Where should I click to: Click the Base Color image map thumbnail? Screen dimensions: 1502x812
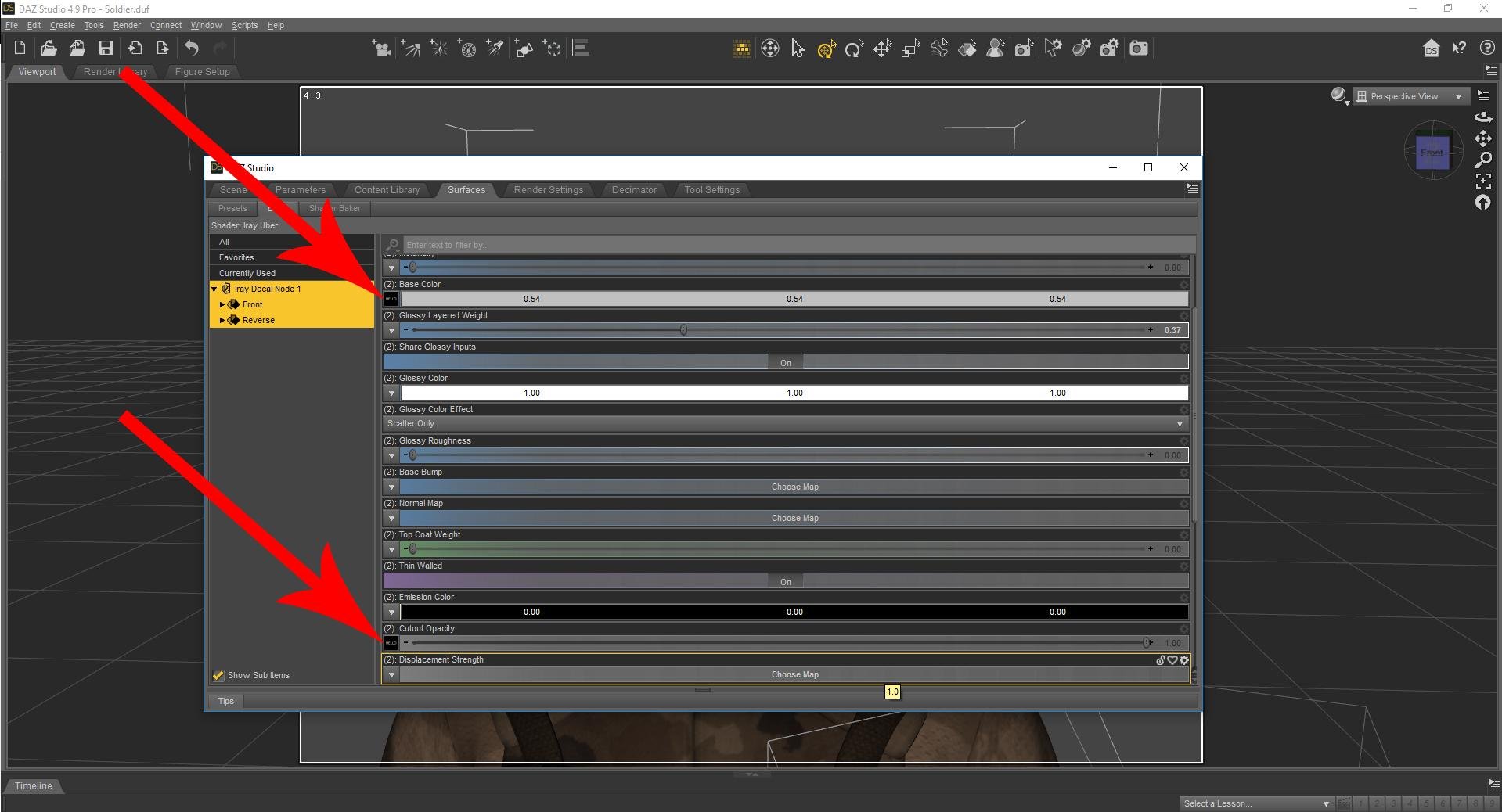[x=391, y=299]
